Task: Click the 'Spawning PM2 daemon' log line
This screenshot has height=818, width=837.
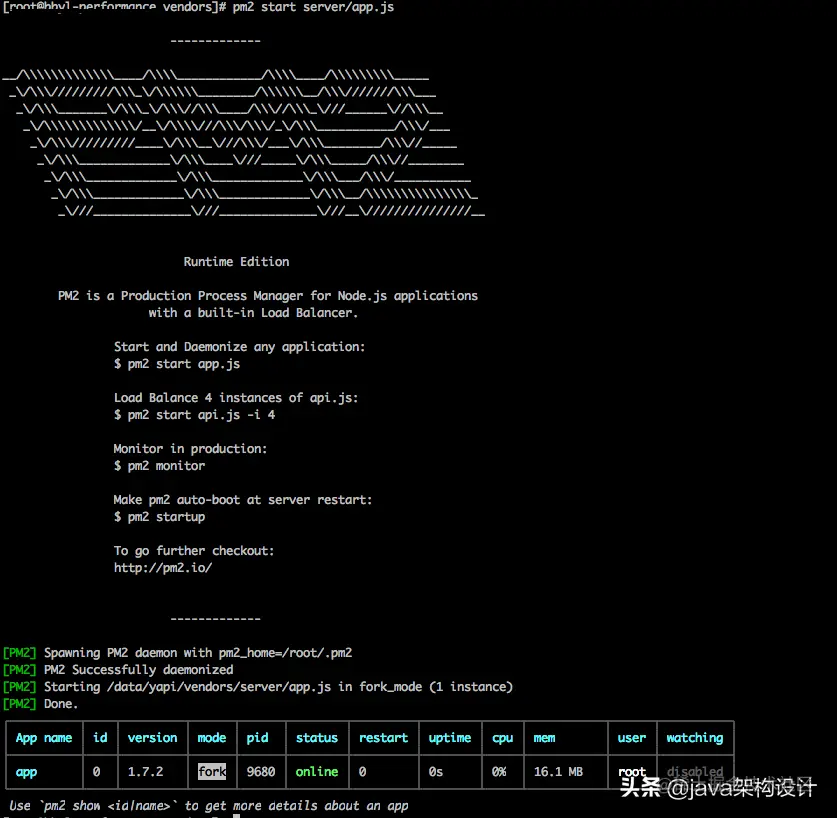Action: click(177, 653)
